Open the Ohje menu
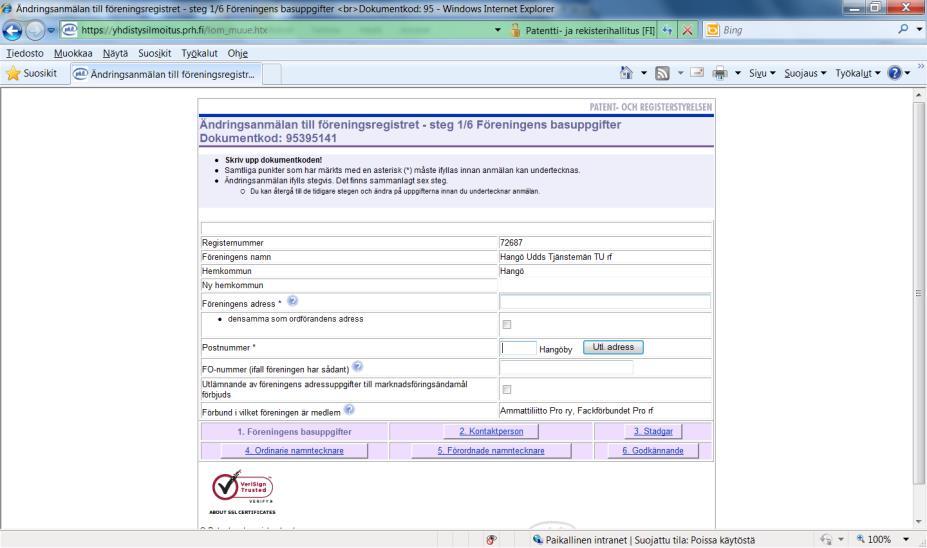The height and width of the screenshot is (548, 927). (238, 53)
